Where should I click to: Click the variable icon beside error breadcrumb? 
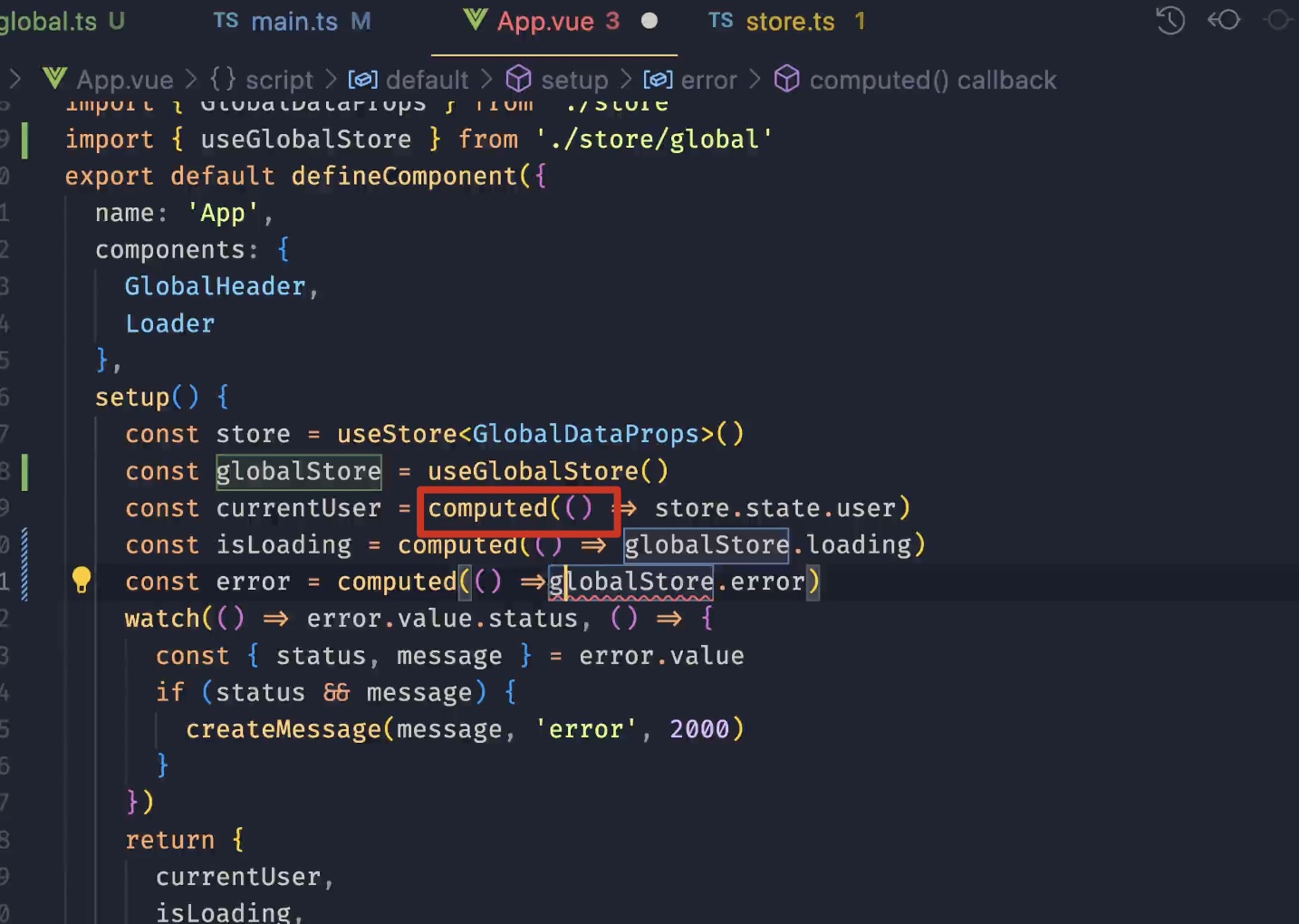tap(658, 80)
